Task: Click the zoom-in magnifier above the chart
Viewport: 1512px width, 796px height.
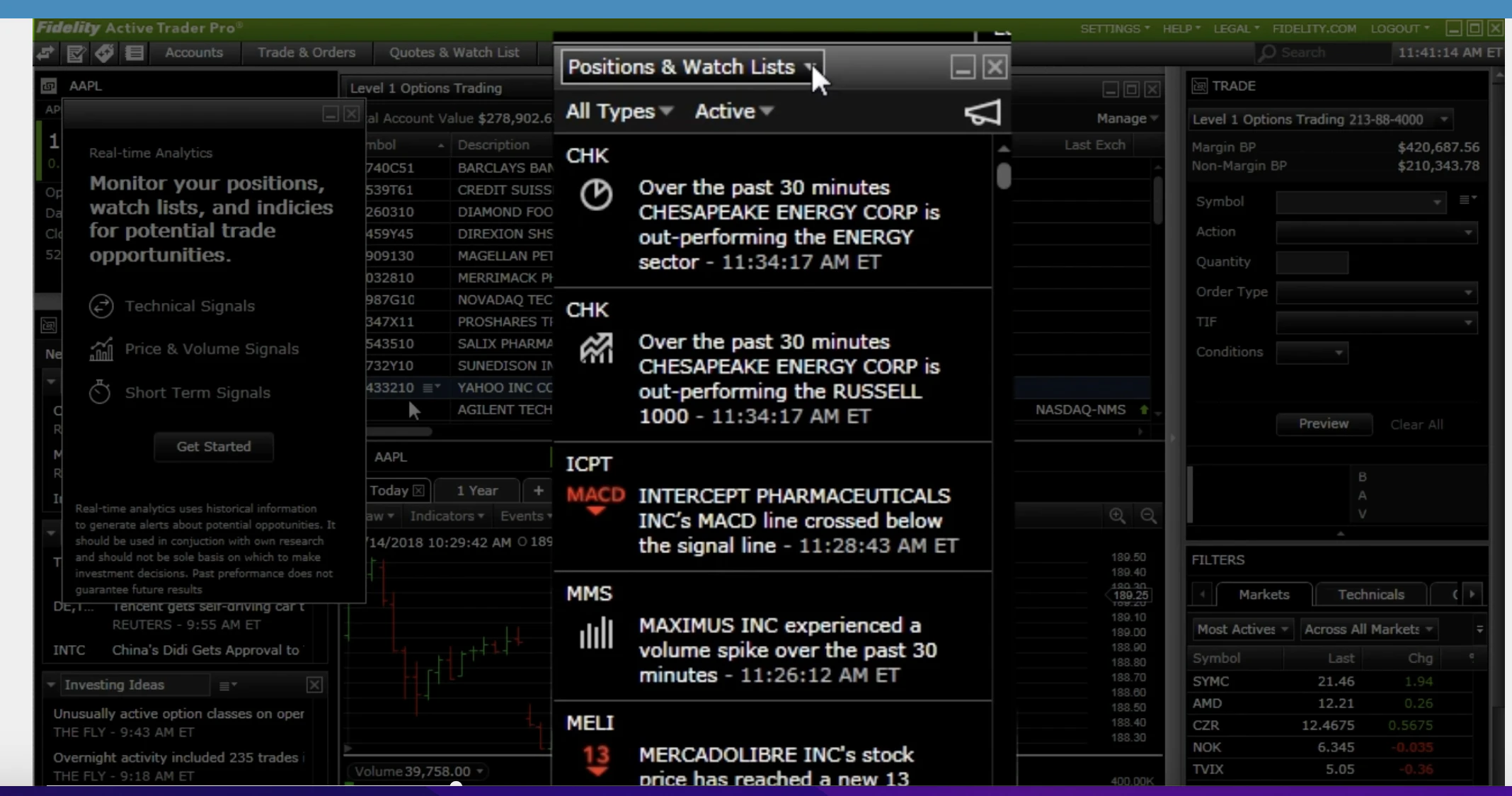Action: pos(1118,516)
